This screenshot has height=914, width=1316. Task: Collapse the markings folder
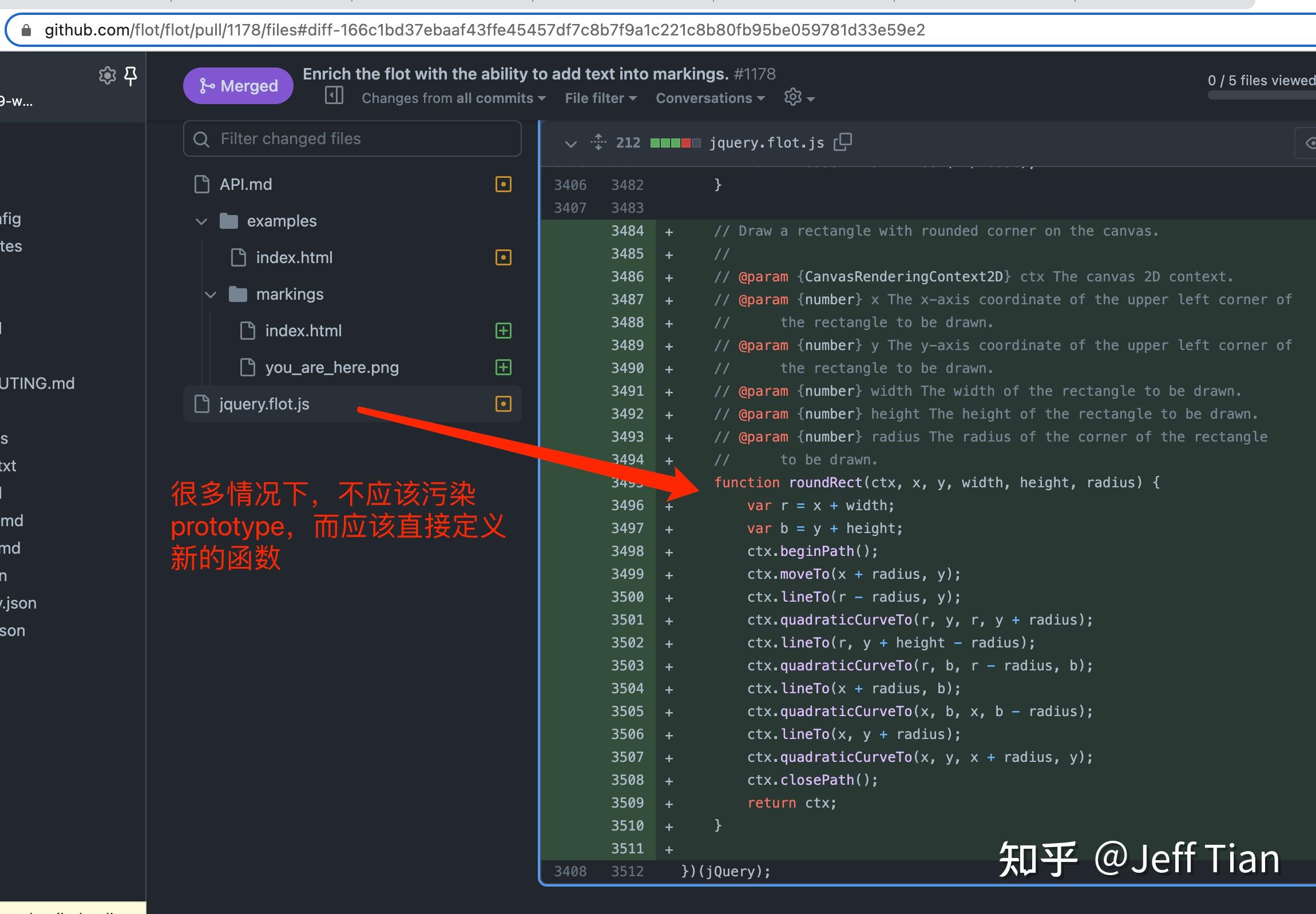click(210, 295)
